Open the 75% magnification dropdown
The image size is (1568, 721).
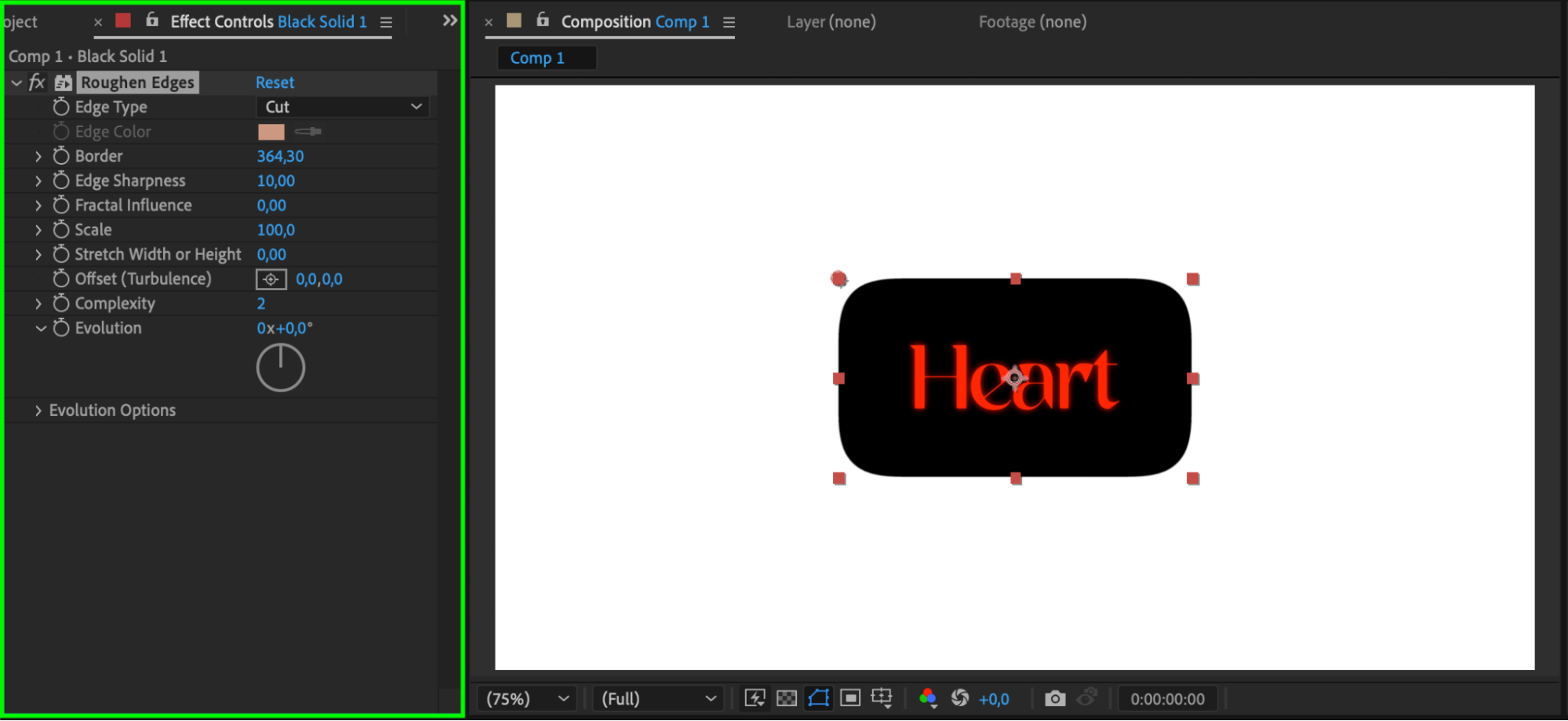pyautogui.click(x=526, y=698)
